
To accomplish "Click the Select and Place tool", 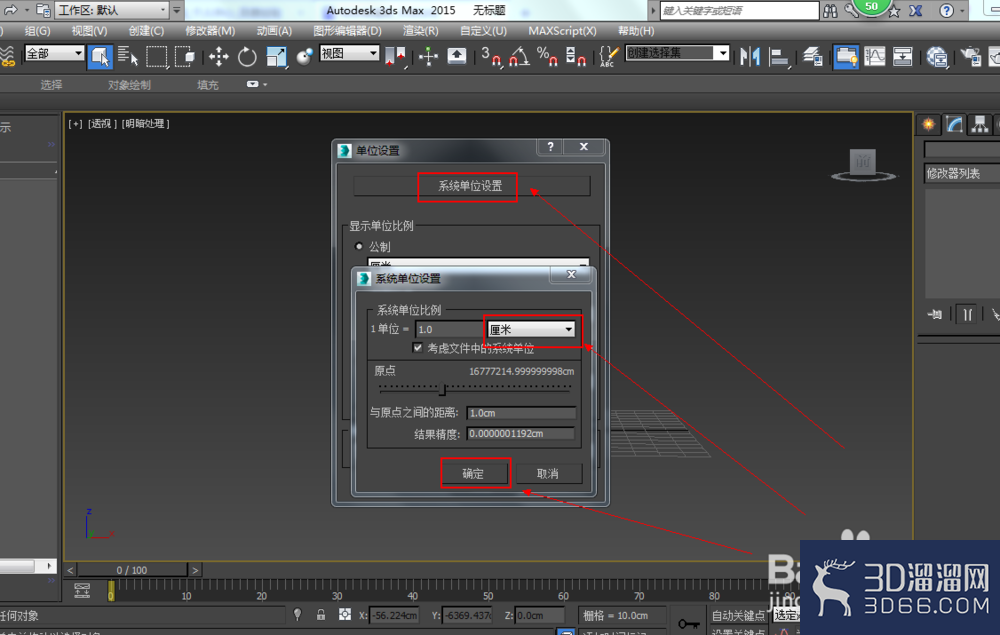I will coord(304,57).
